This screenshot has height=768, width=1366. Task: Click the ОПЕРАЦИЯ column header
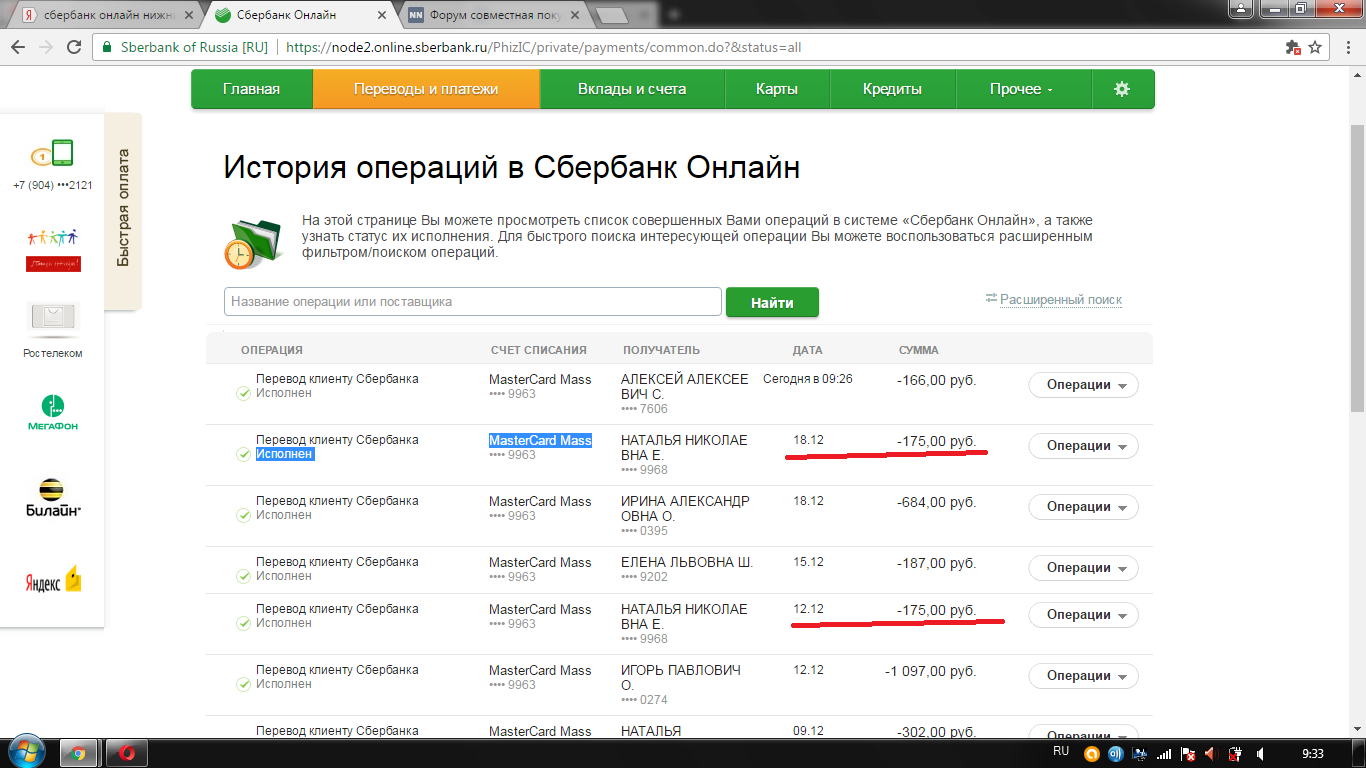point(272,350)
